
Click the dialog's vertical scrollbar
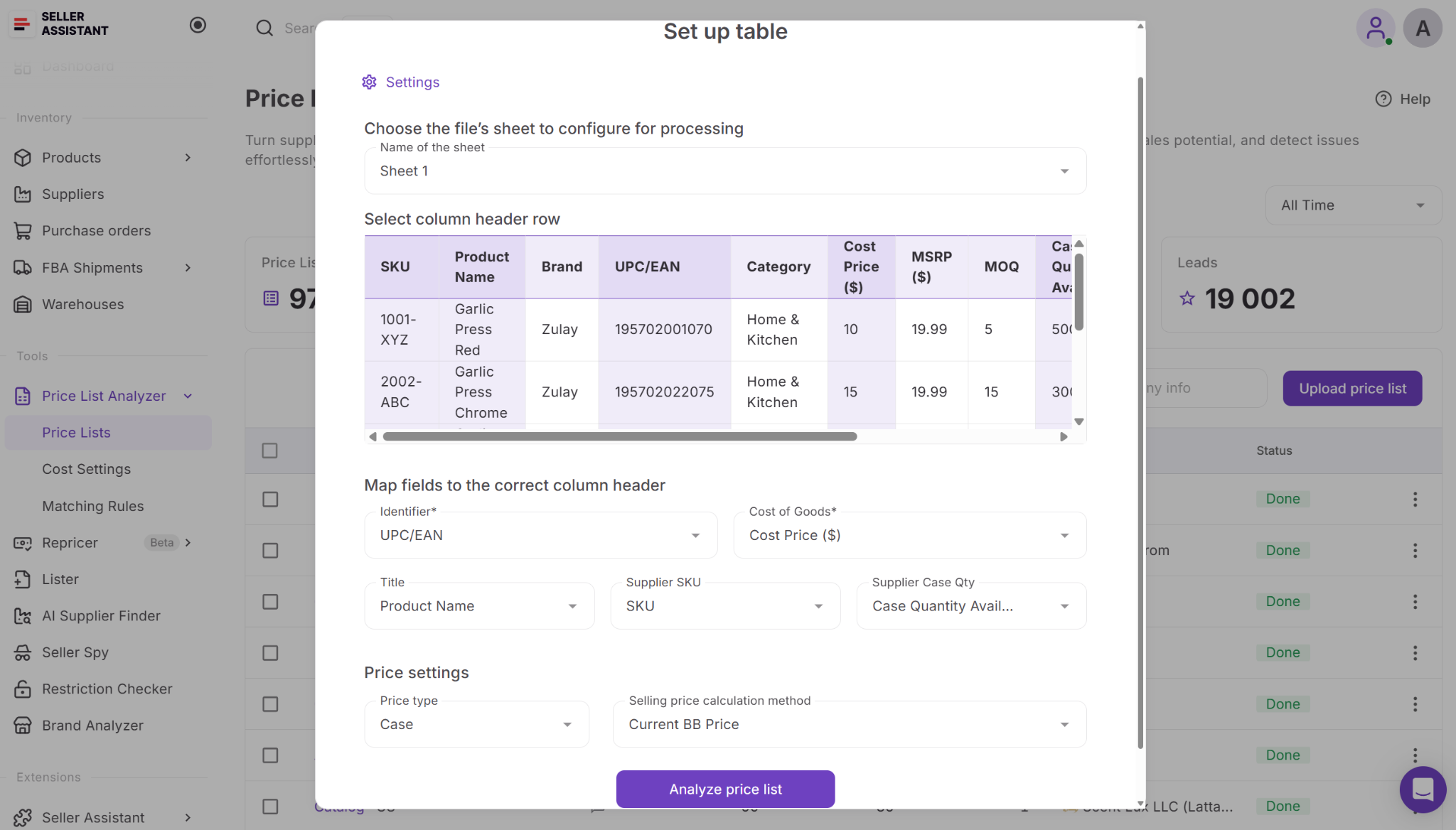point(1140,412)
